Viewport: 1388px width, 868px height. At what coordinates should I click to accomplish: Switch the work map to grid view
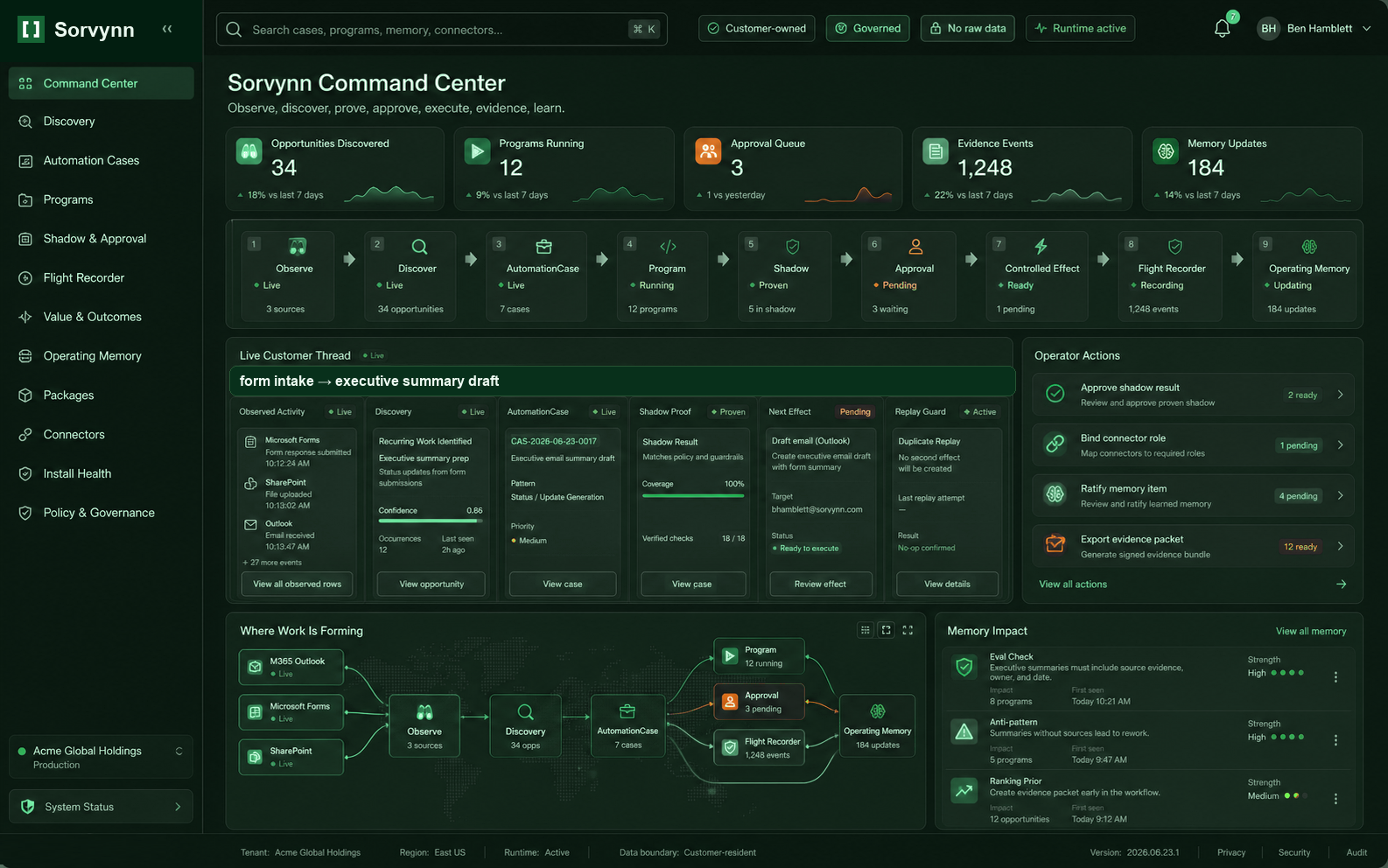coord(865,630)
